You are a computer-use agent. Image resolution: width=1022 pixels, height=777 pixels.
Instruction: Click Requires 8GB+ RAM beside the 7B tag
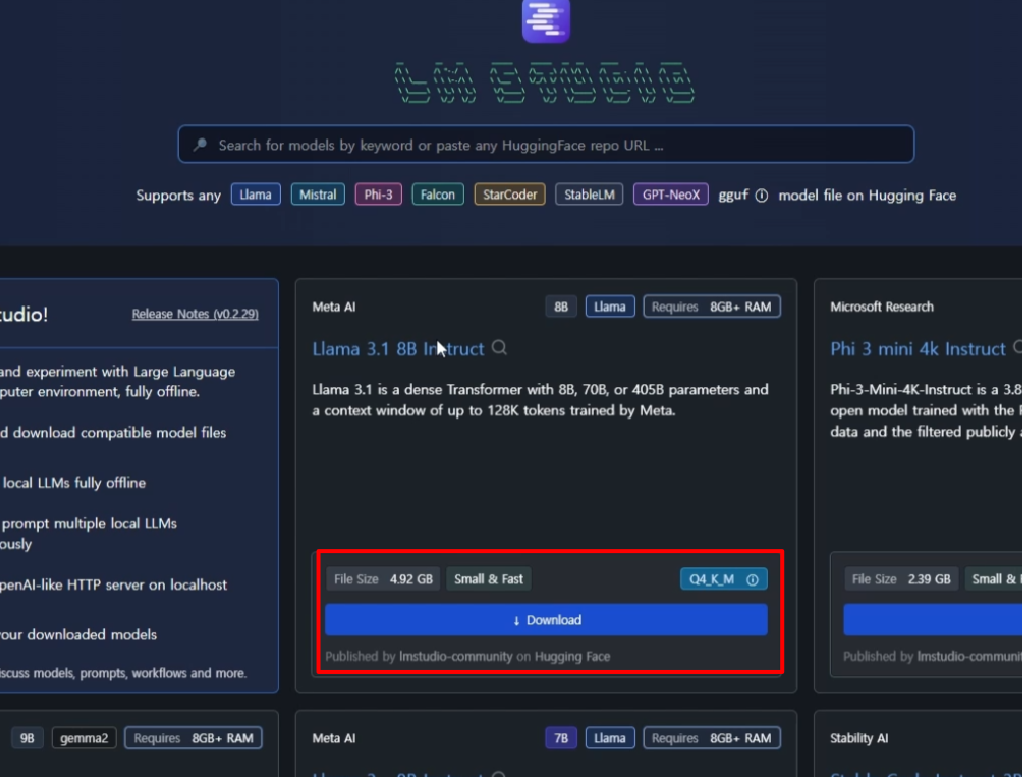point(712,738)
